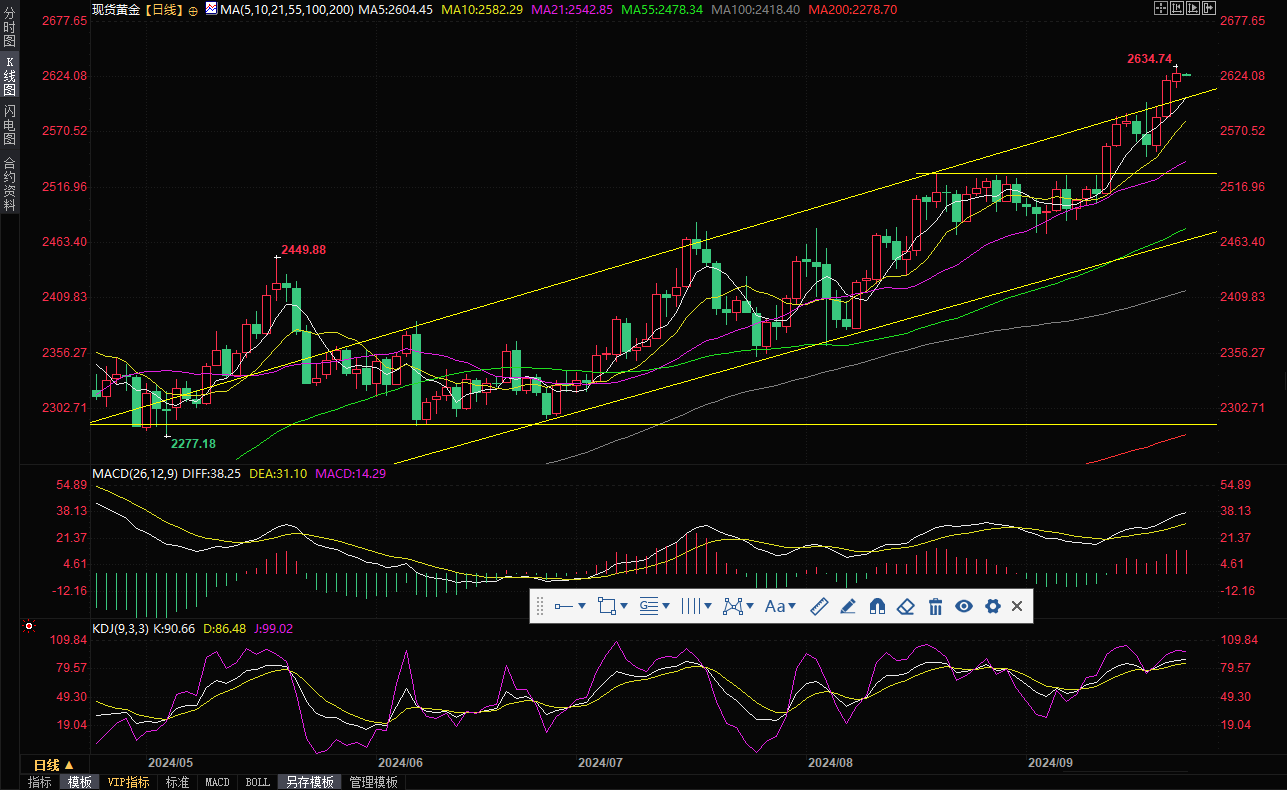The height and width of the screenshot is (790, 1287).
Task: Switch to the MACD tab
Action: (217, 782)
